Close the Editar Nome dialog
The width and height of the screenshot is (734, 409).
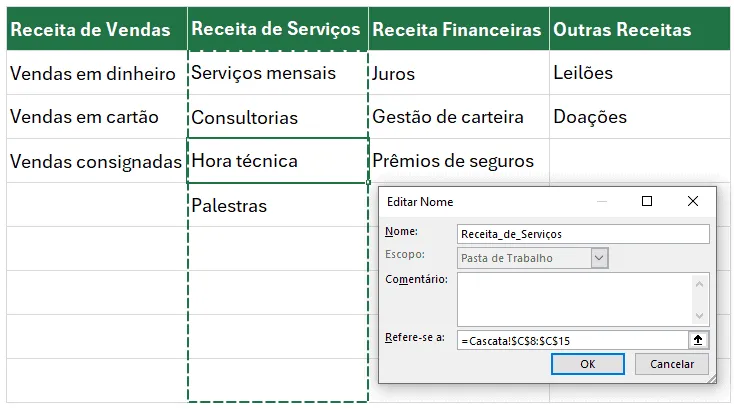point(693,201)
